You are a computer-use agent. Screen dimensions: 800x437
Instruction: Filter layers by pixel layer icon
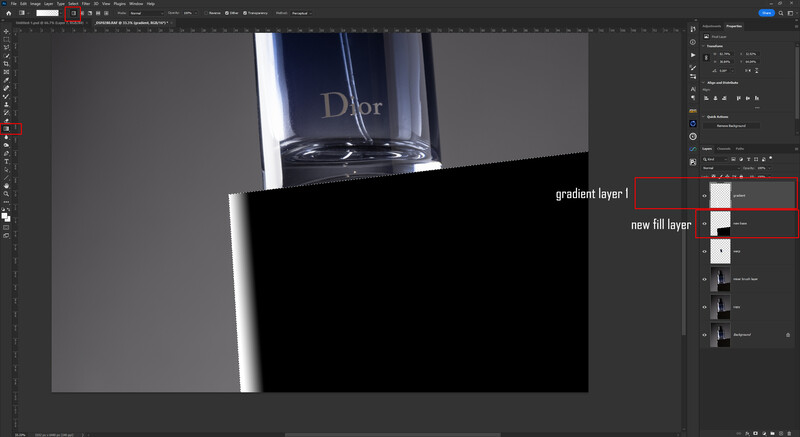coord(733,159)
